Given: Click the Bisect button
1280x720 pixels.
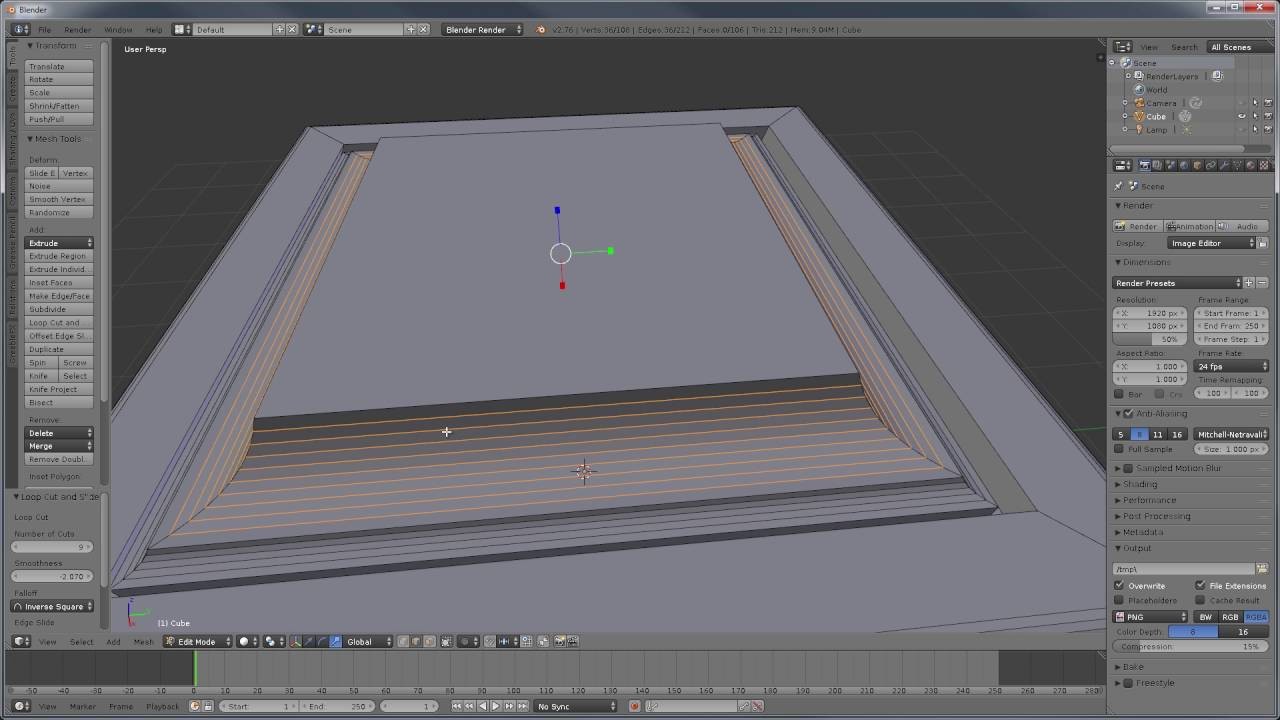Looking at the screenshot, I should point(59,402).
